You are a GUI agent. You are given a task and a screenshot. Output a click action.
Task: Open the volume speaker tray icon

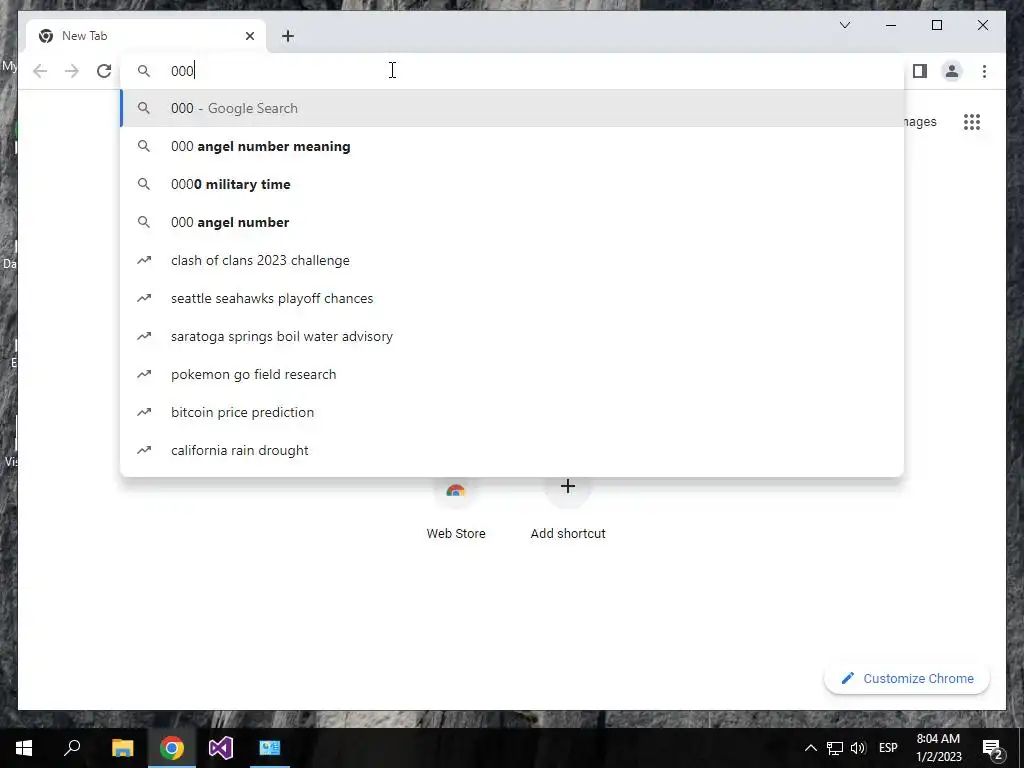tap(858, 748)
